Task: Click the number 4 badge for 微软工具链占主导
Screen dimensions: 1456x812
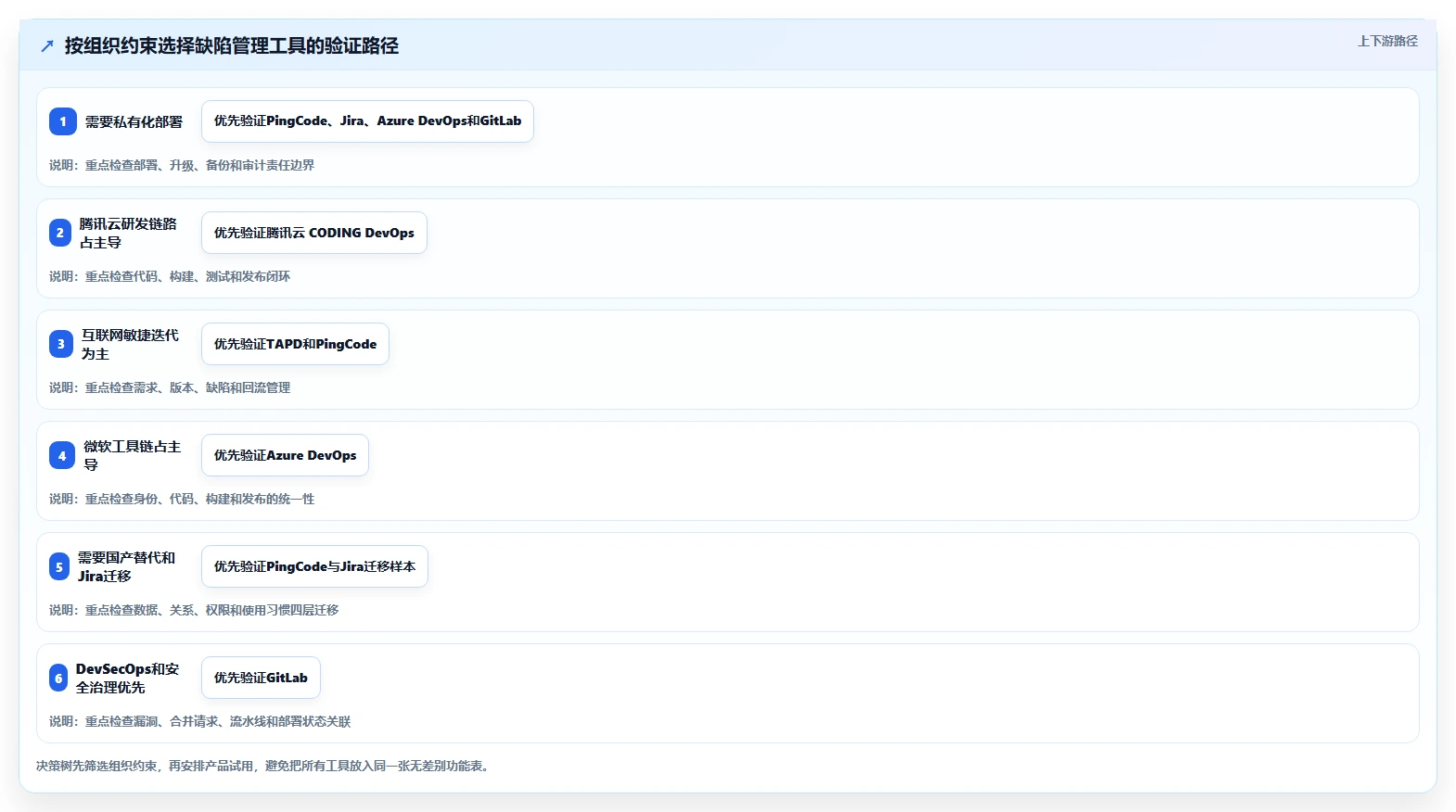Action: [x=62, y=455]
